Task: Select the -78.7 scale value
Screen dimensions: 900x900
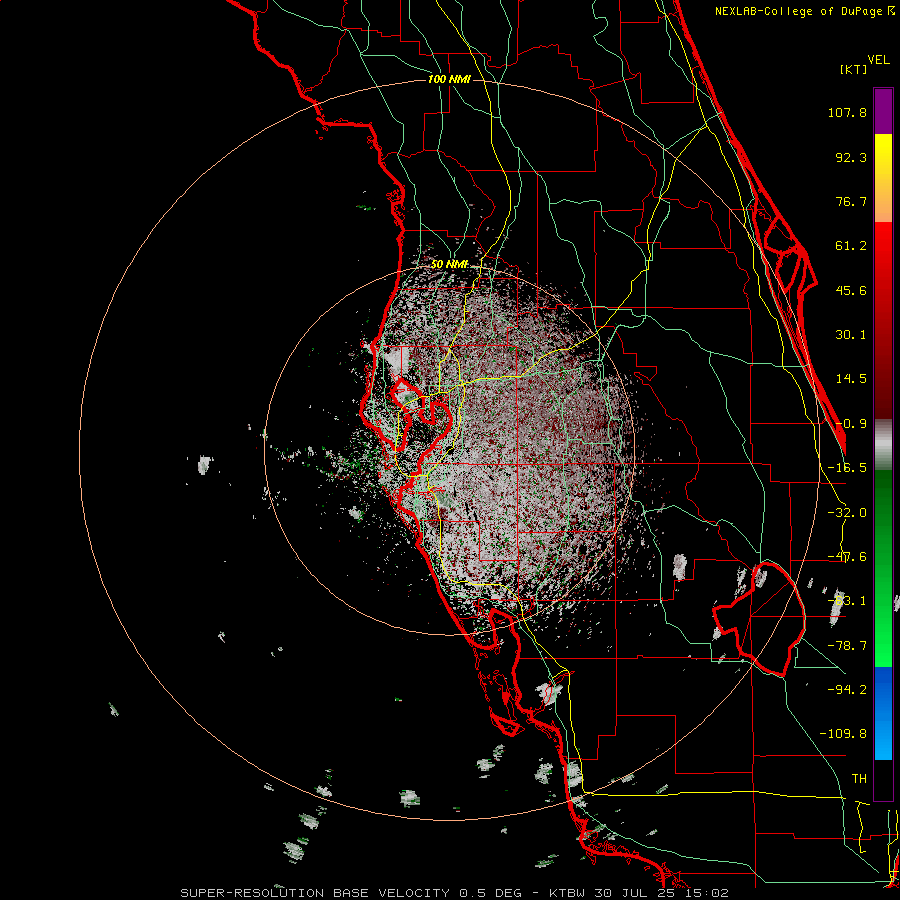Action: (x=847, y=646)
